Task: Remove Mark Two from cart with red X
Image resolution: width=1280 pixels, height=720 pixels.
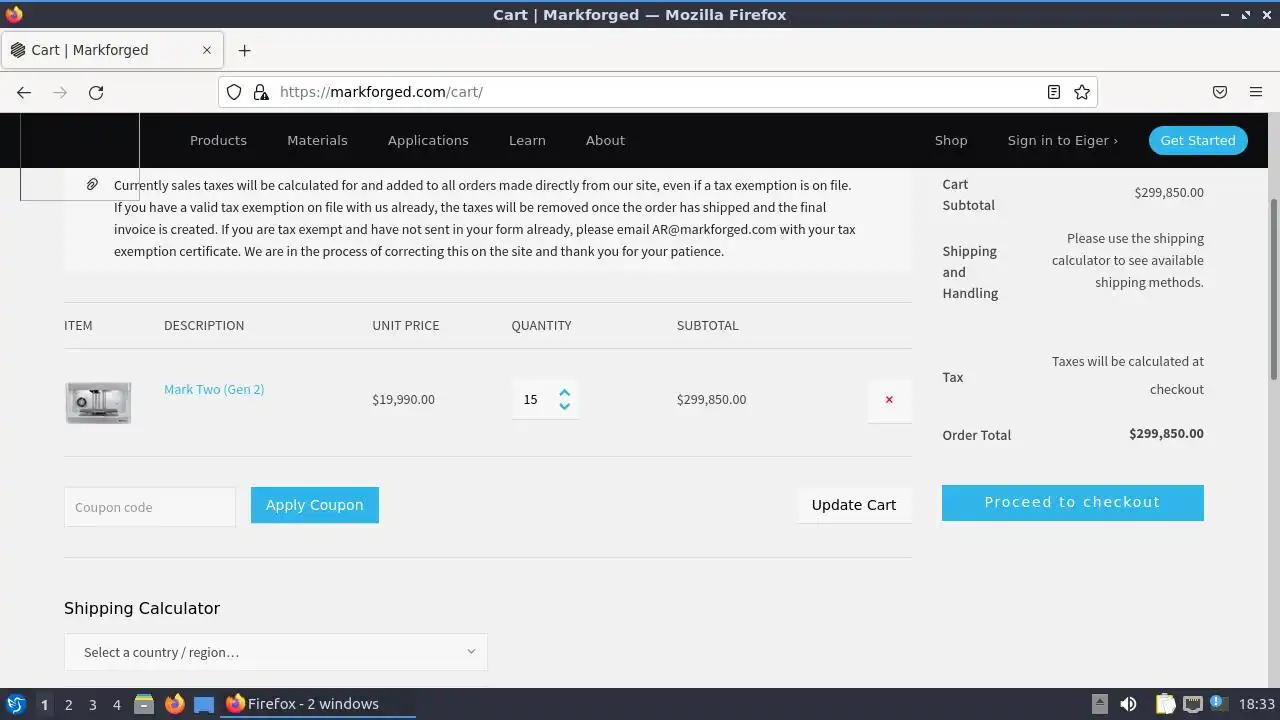Action: (889, 399)
